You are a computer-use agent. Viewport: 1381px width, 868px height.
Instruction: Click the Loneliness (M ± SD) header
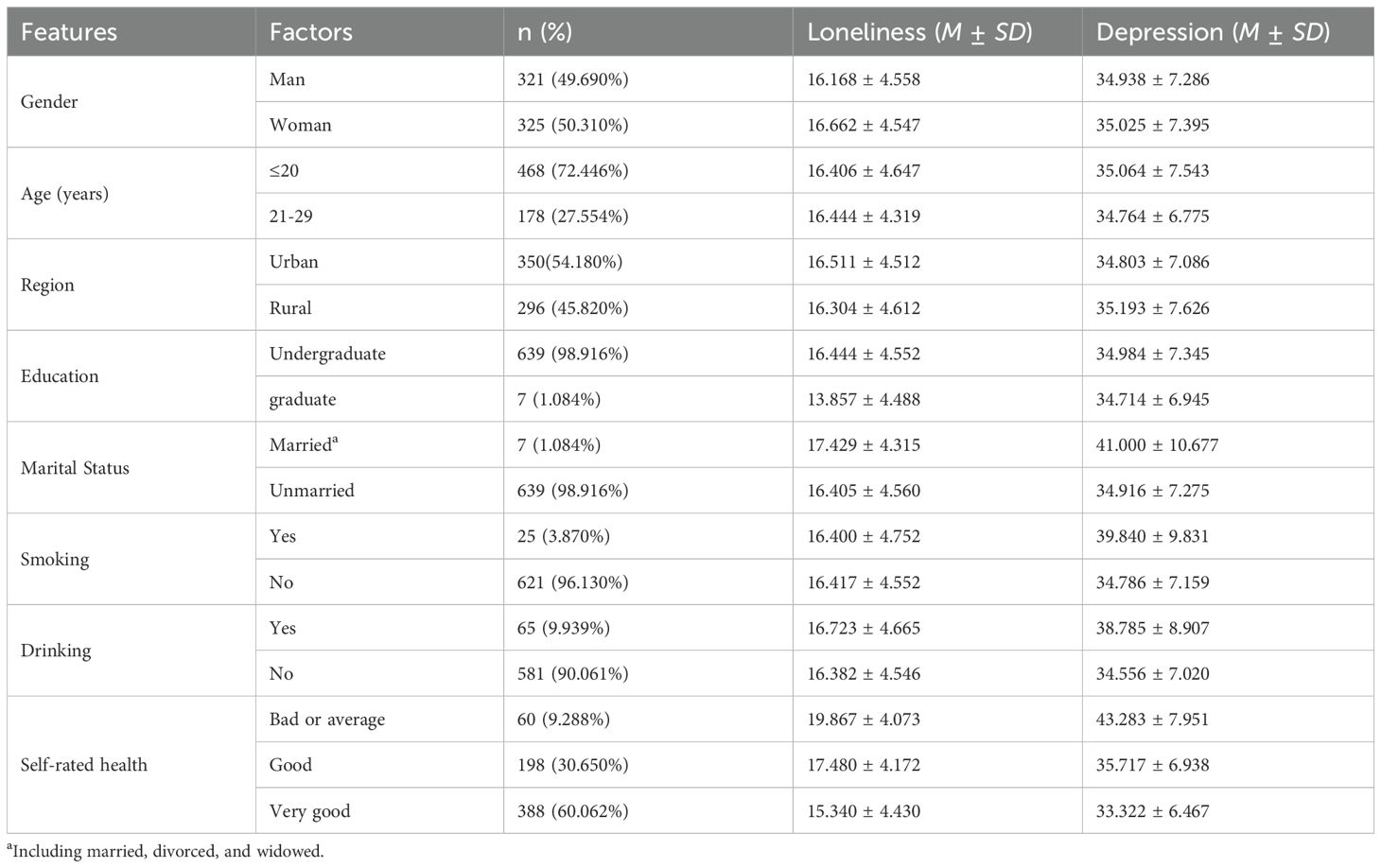[918, 32]
